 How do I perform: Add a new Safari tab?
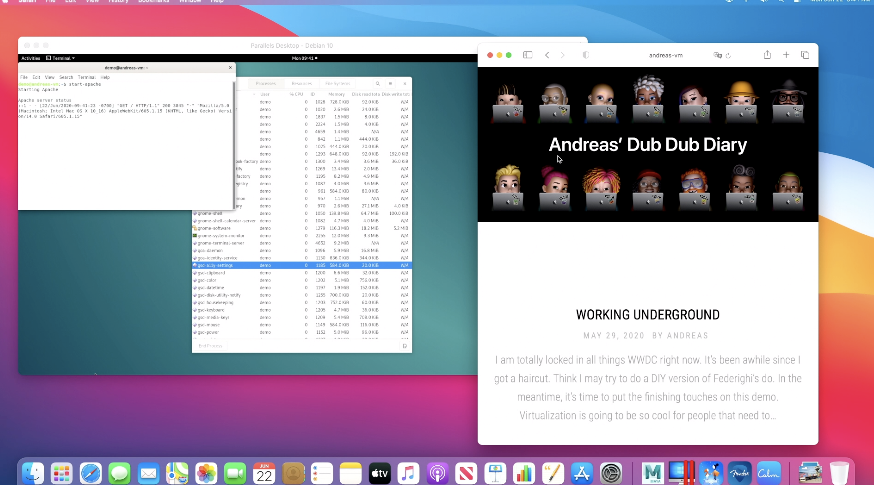click(786, 55)
